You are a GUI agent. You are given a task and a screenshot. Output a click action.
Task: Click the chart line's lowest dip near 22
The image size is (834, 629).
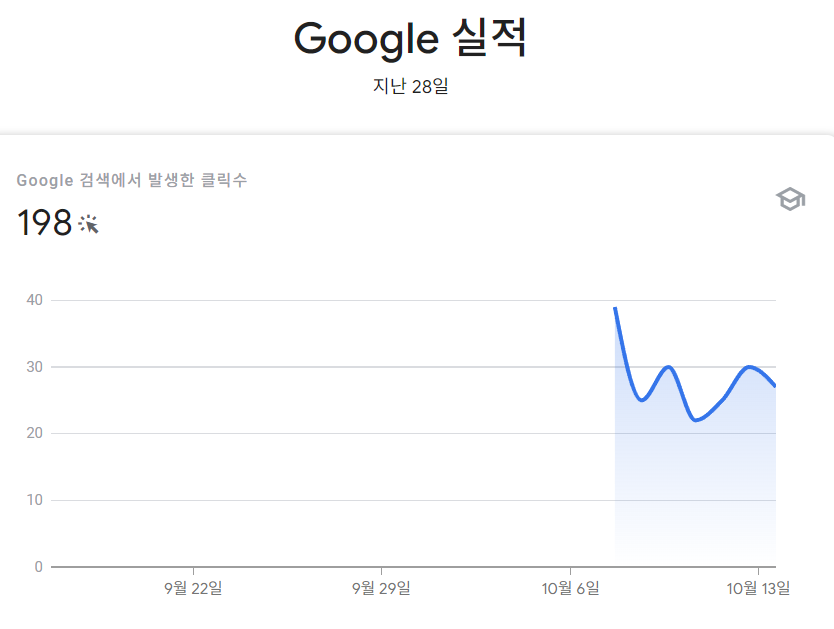pos(696,420)
